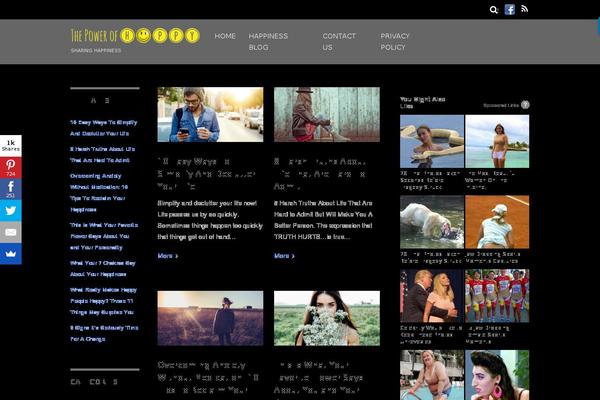Click the 1k Shares counter
The width and height of the screenshot is (600, 400).
coord(11,145)
